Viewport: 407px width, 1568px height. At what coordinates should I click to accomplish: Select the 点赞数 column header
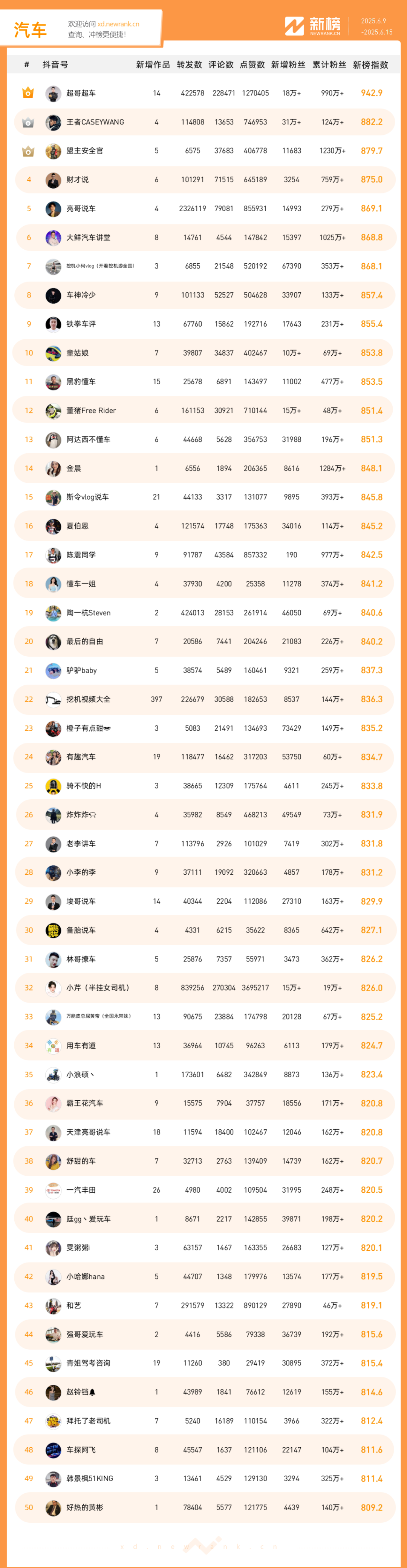coord(252,65)
